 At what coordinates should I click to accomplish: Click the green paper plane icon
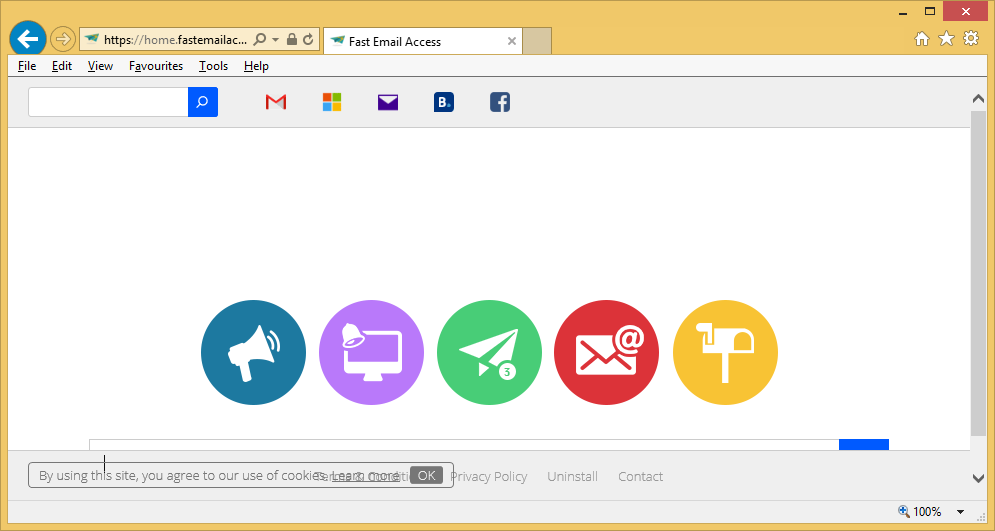coord(489,353)
